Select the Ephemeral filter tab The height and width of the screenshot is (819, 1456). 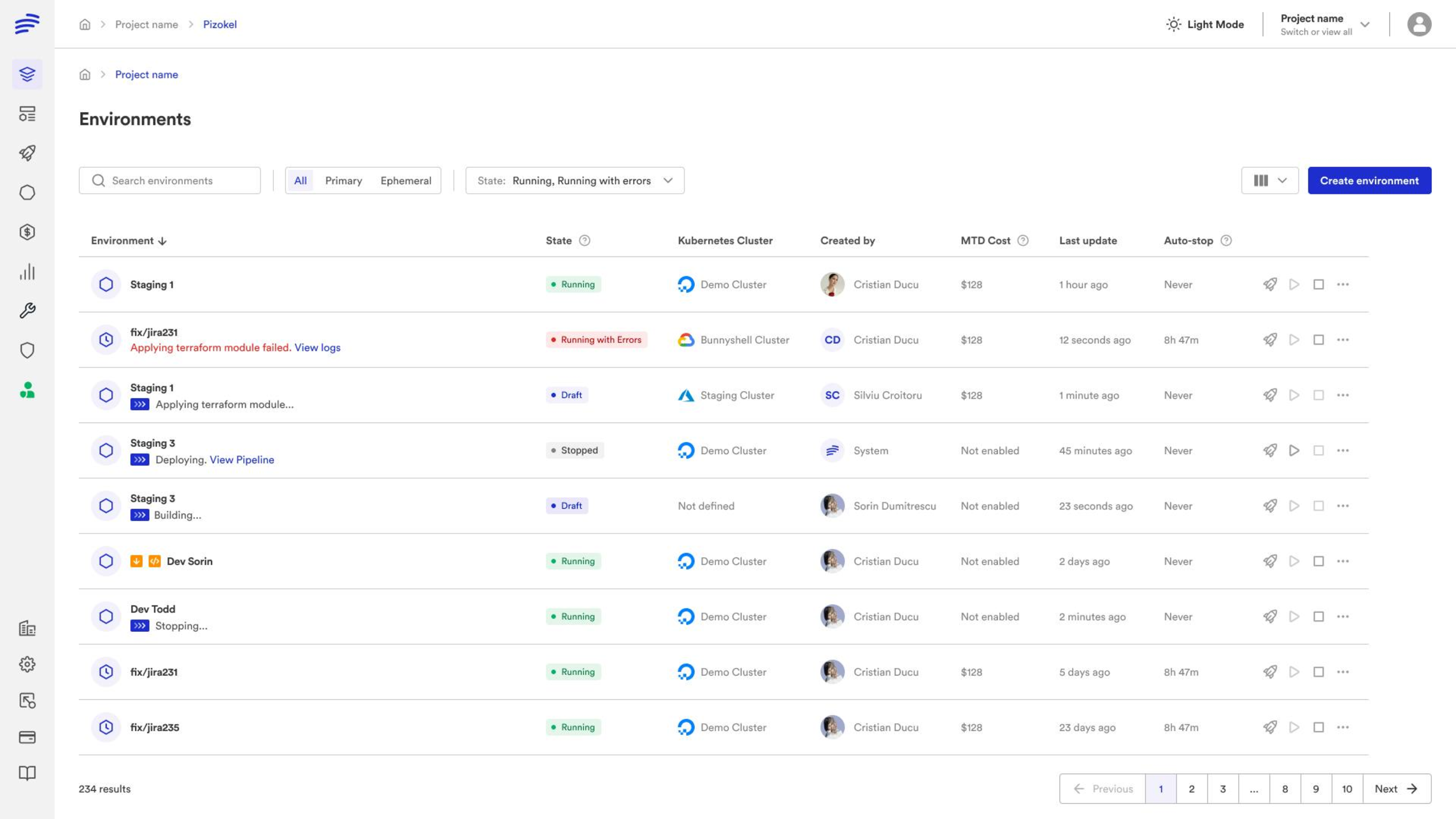pos(406,181)
